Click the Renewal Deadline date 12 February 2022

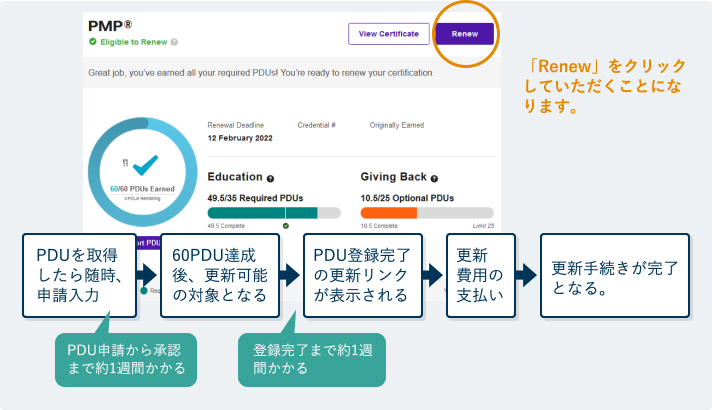[x=240, y=138]
